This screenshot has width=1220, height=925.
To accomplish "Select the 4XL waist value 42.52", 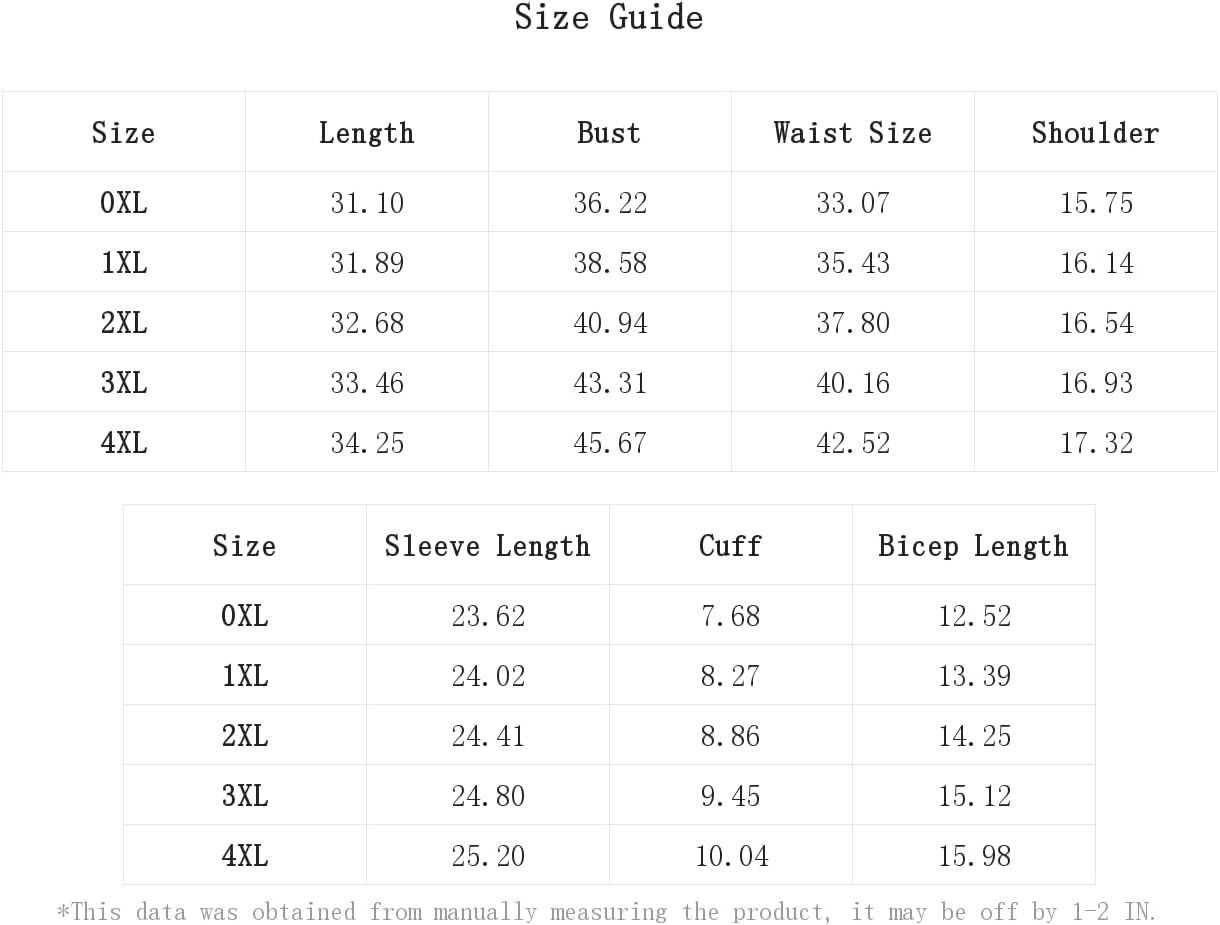I will tap(853, 443).
